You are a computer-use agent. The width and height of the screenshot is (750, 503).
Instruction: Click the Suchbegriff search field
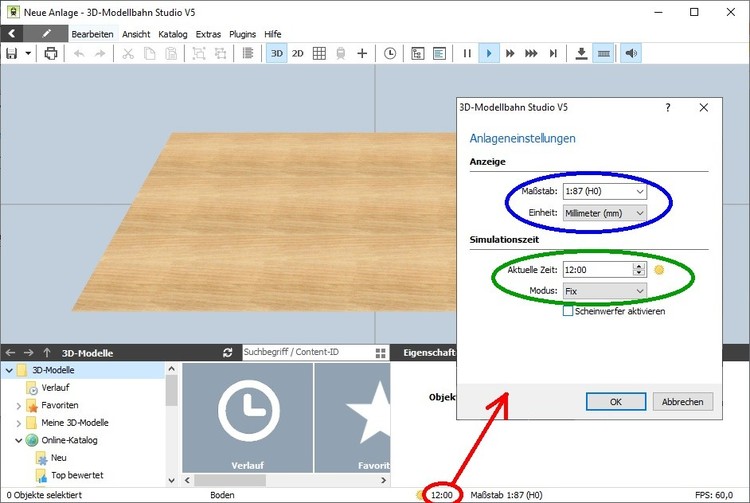tap(308, 352)
